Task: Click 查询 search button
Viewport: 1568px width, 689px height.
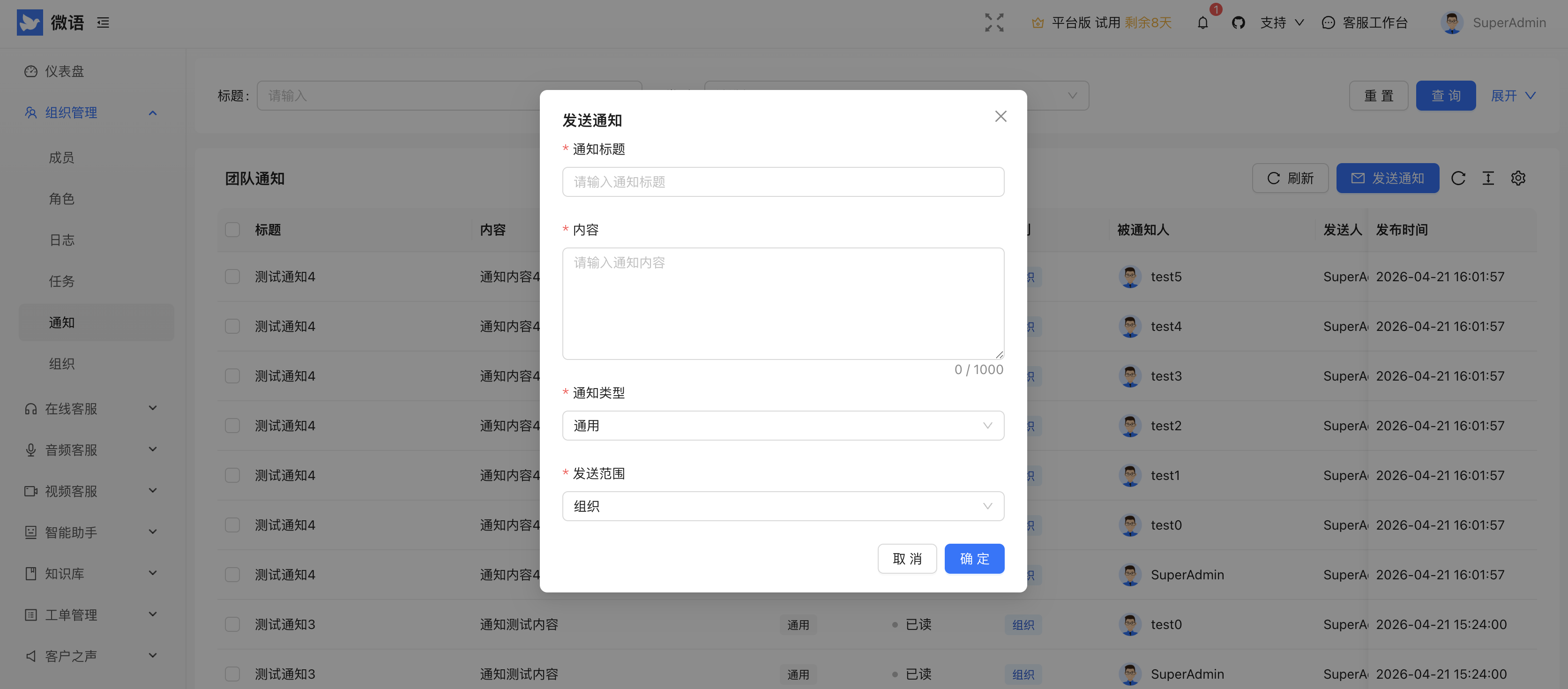Action: coord(1446,96)
